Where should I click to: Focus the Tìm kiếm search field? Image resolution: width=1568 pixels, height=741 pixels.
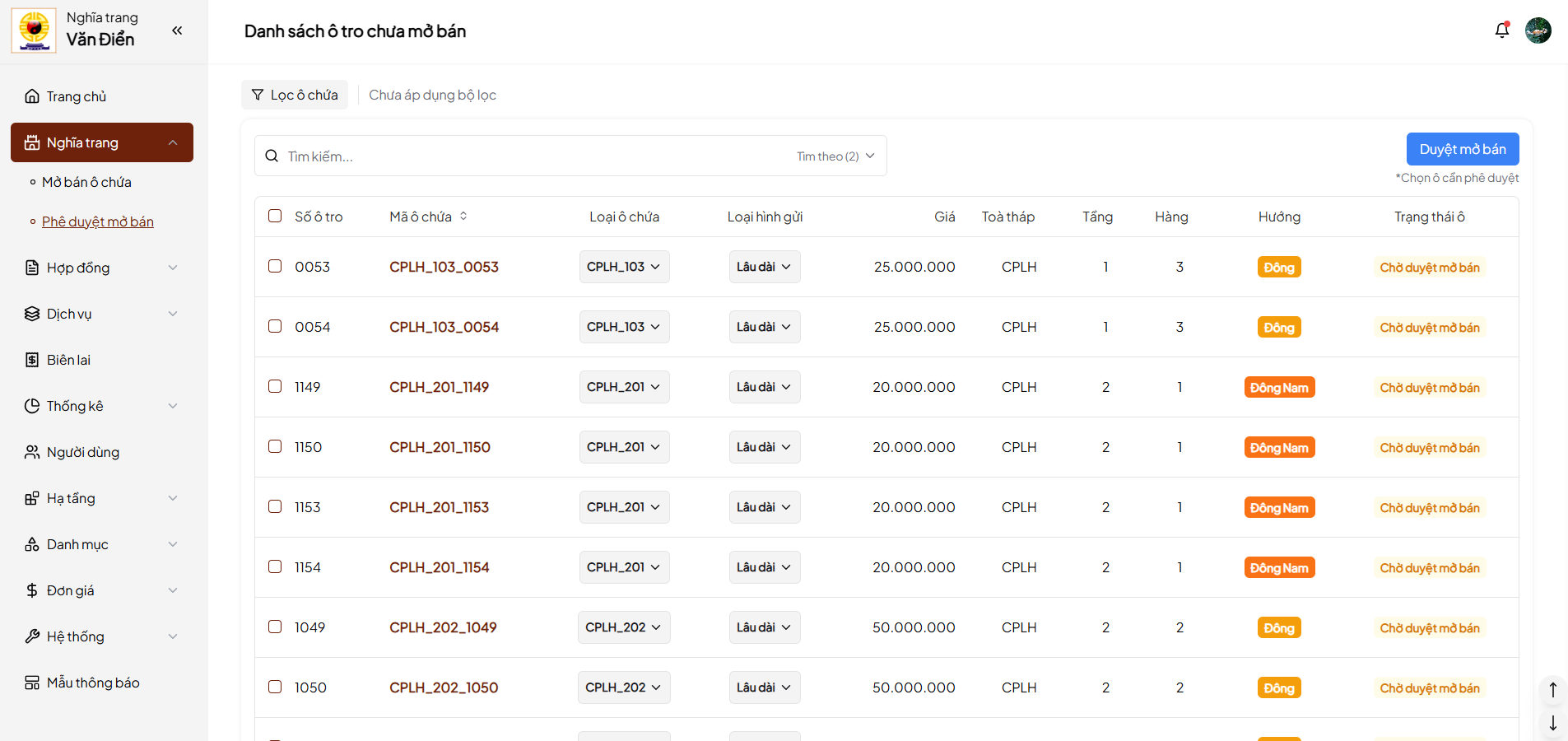coord(535,156)
